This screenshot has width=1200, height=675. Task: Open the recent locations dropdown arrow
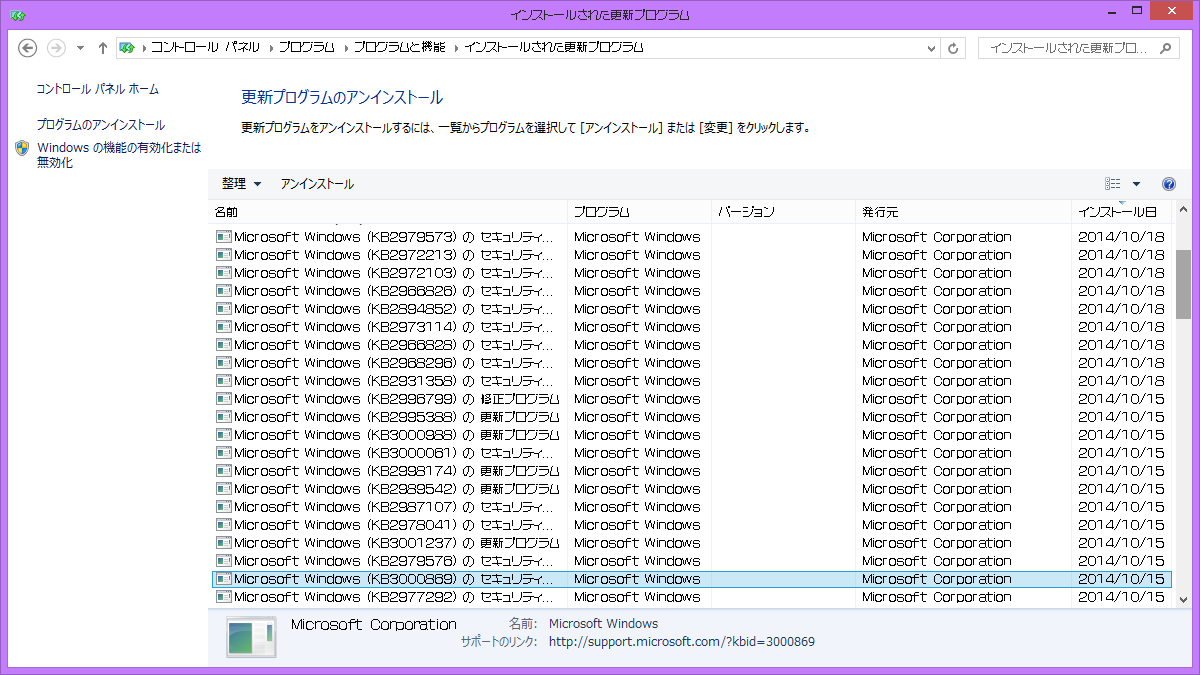pos(80,48)
